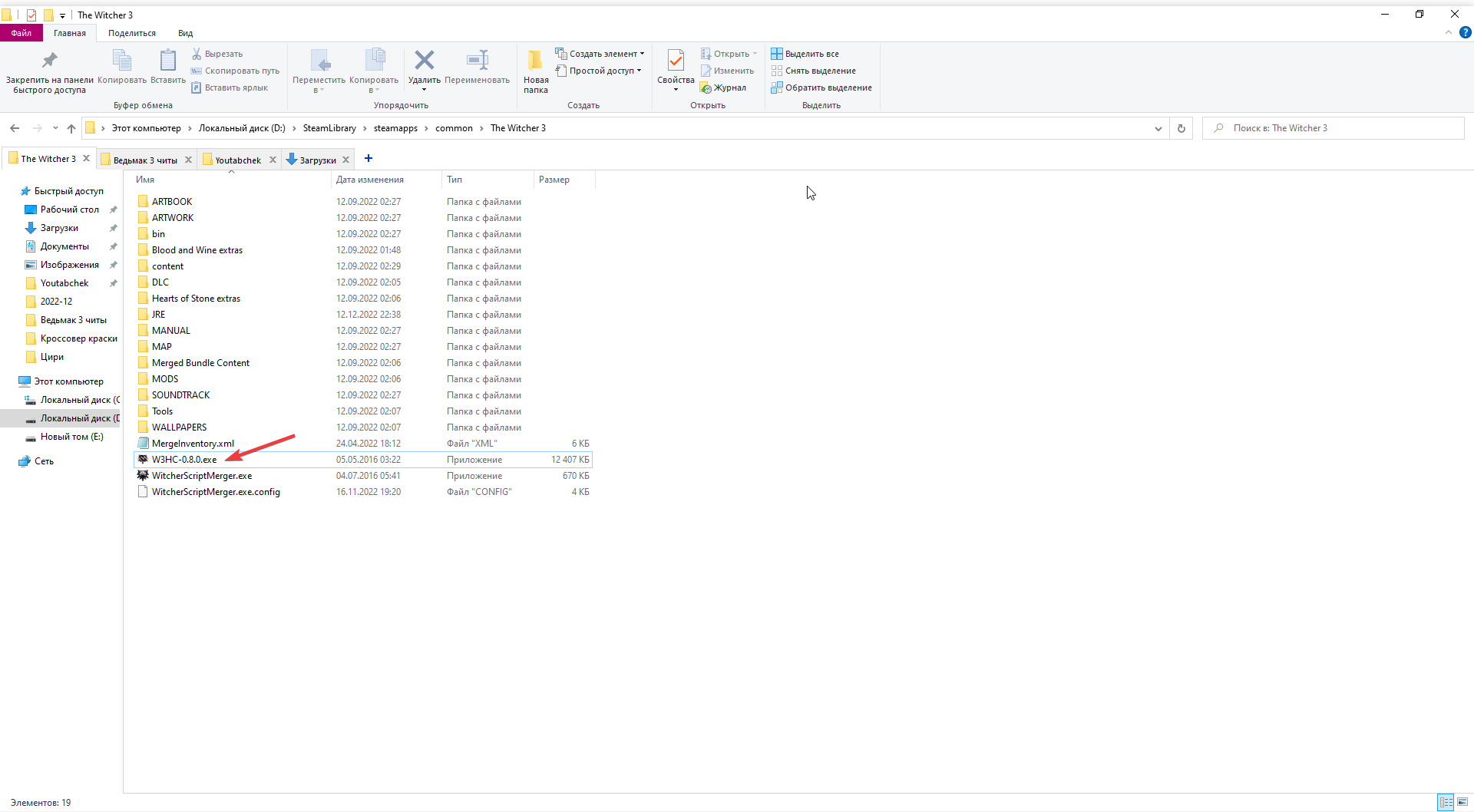
Task: Switch to the Ведьмак 3 читы tab
Action: 145,160
